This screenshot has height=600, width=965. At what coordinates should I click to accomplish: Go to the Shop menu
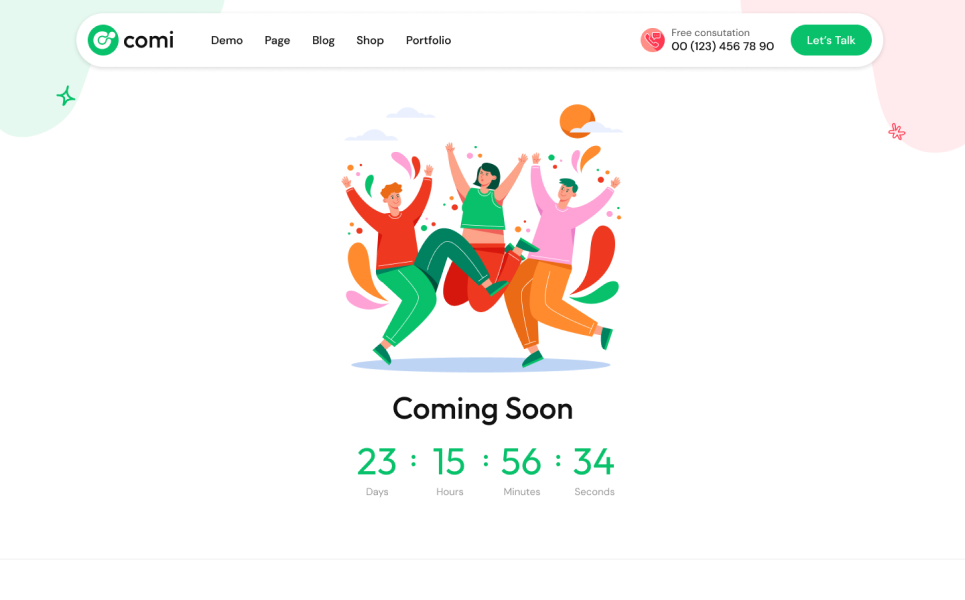click(x=370, y=41)
